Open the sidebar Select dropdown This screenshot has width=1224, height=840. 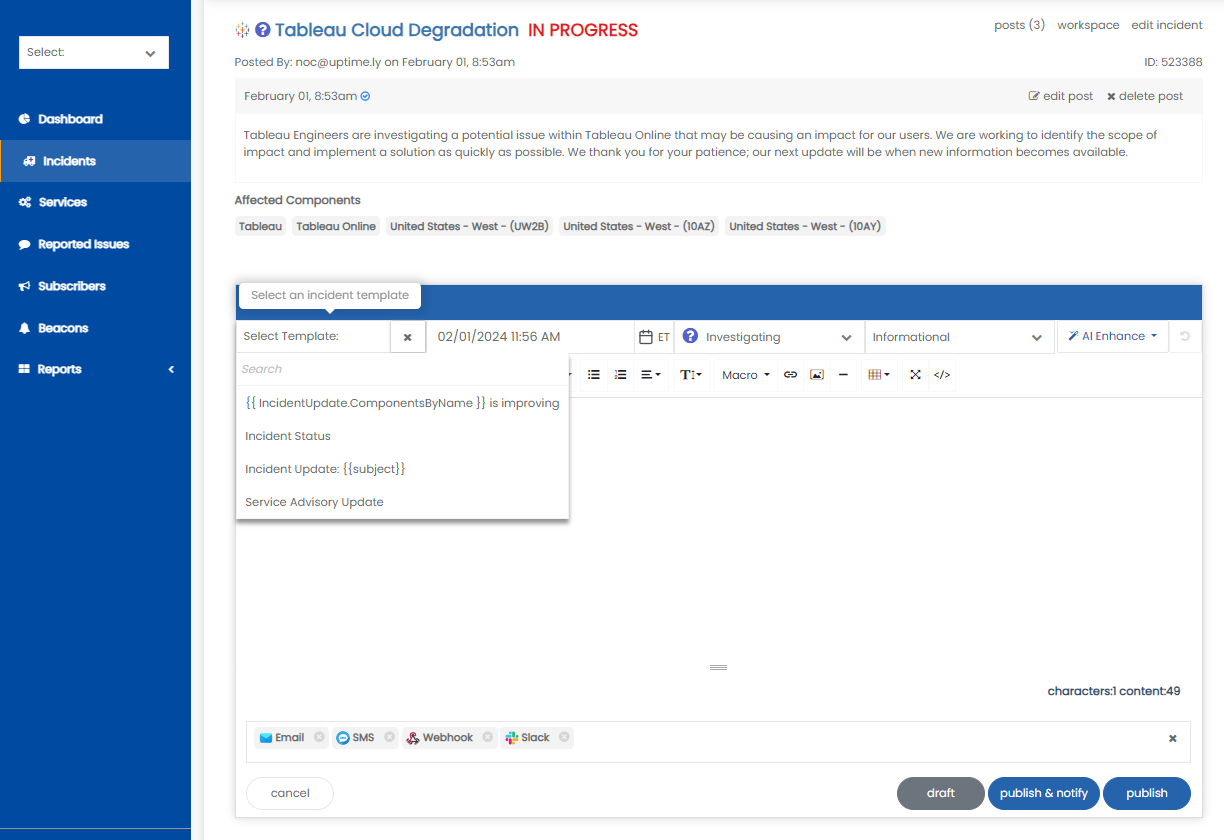click(x=94, y=52)
